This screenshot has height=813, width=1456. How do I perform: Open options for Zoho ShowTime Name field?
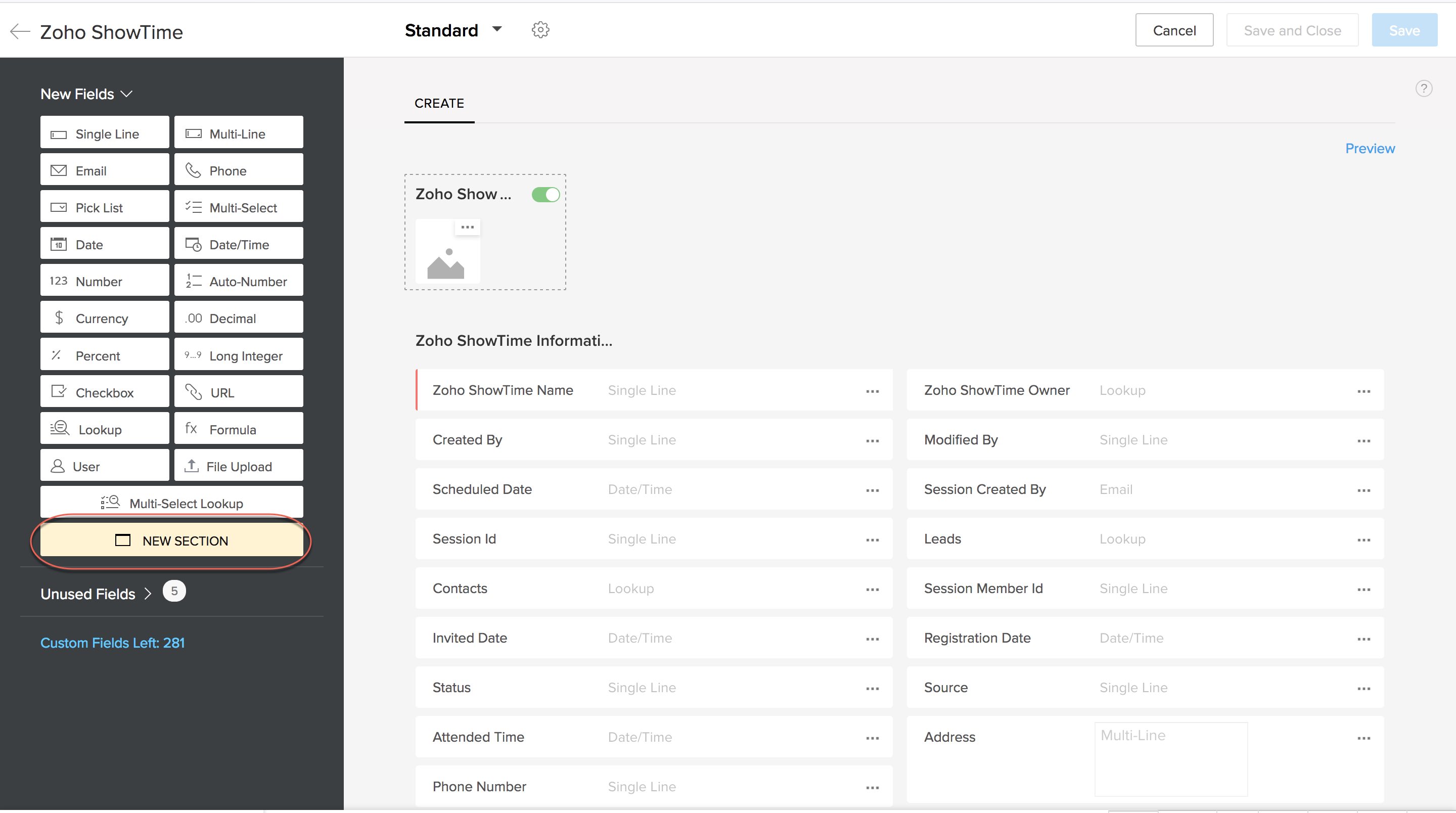tap(872, 391)
